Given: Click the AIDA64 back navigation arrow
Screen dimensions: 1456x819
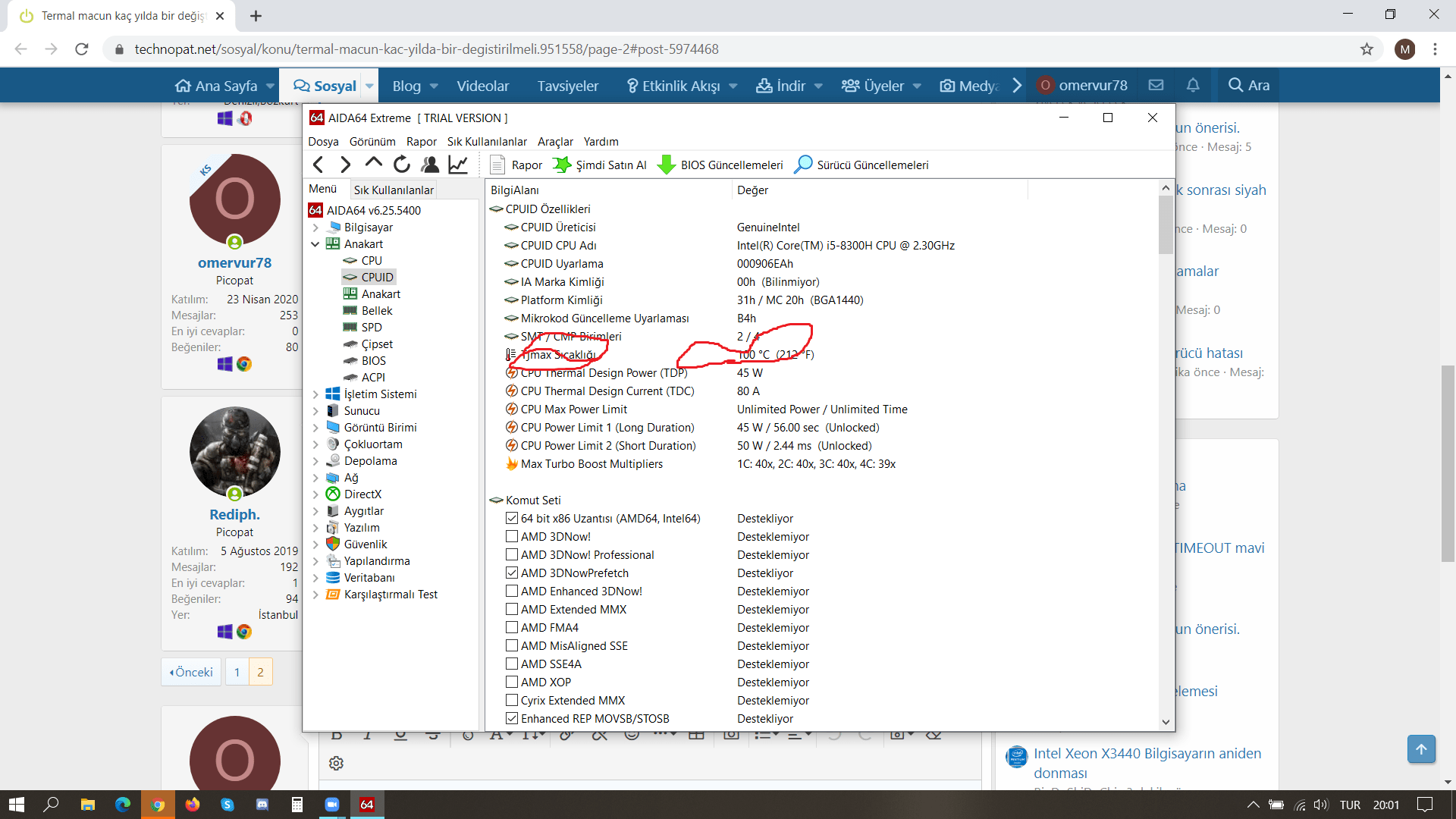Looking at the screenshot, I should pos(318,165).
